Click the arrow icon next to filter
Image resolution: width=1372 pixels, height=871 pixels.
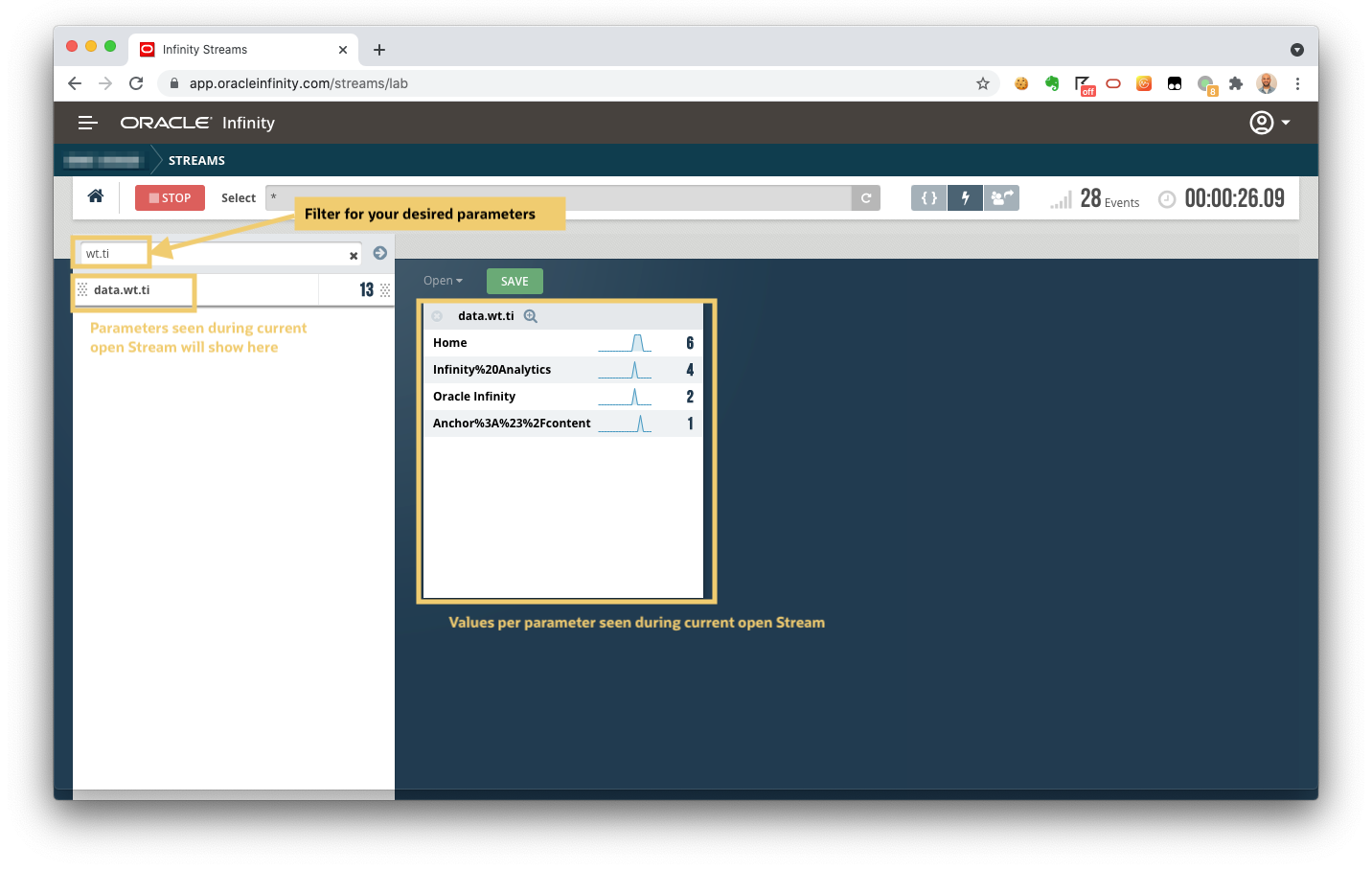380,253
